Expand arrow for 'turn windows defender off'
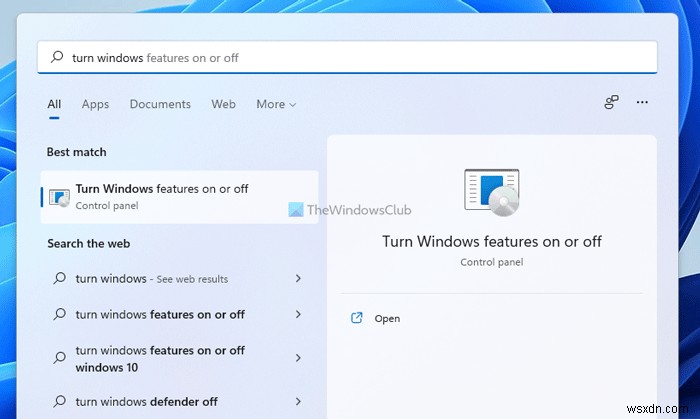 point(298,401)
